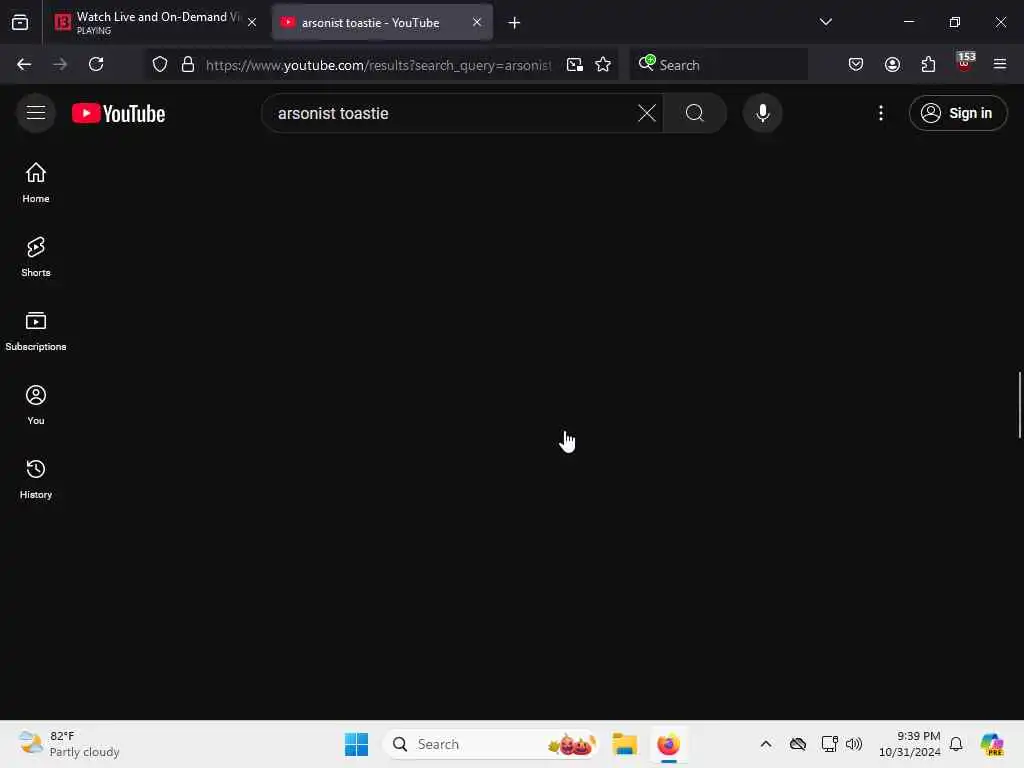Open the ad blocker extension showing 153
1024x768 pixels.
pyautogui.click(x=965, y=63)
